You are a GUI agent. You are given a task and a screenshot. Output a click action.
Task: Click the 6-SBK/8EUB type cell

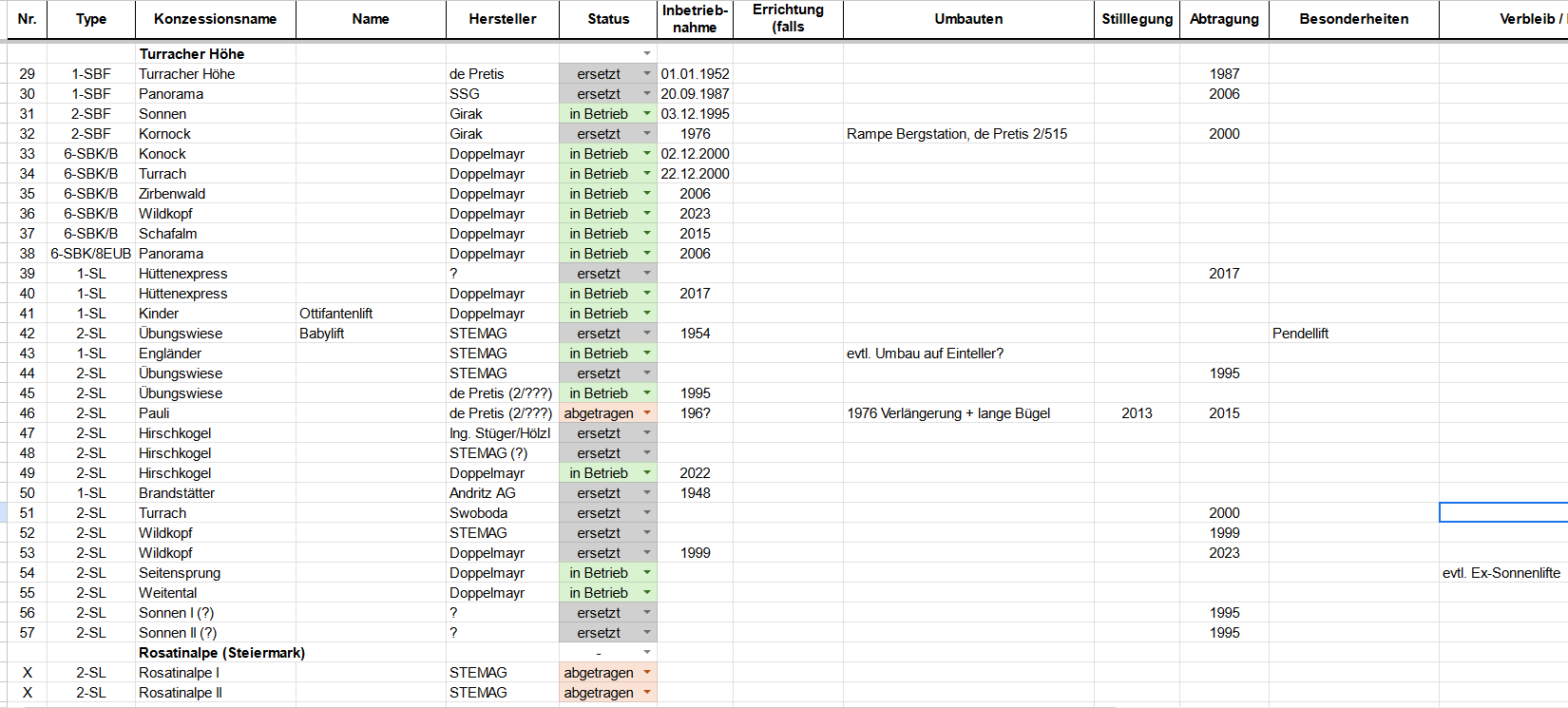91,254
